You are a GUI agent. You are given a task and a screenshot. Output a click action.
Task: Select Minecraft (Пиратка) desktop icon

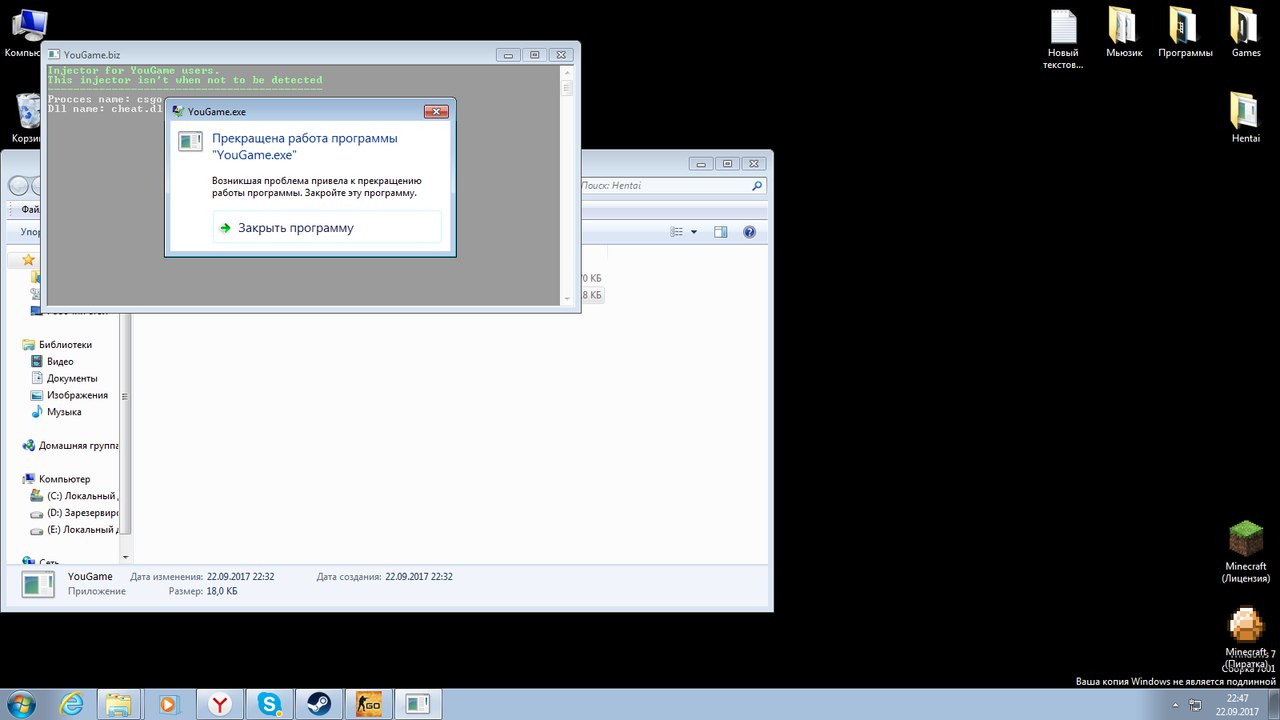coord(1246,638)
